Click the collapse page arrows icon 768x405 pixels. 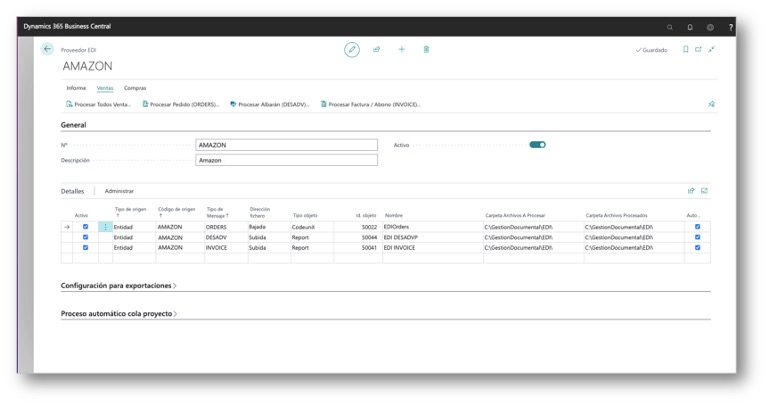tap(711, 49)
